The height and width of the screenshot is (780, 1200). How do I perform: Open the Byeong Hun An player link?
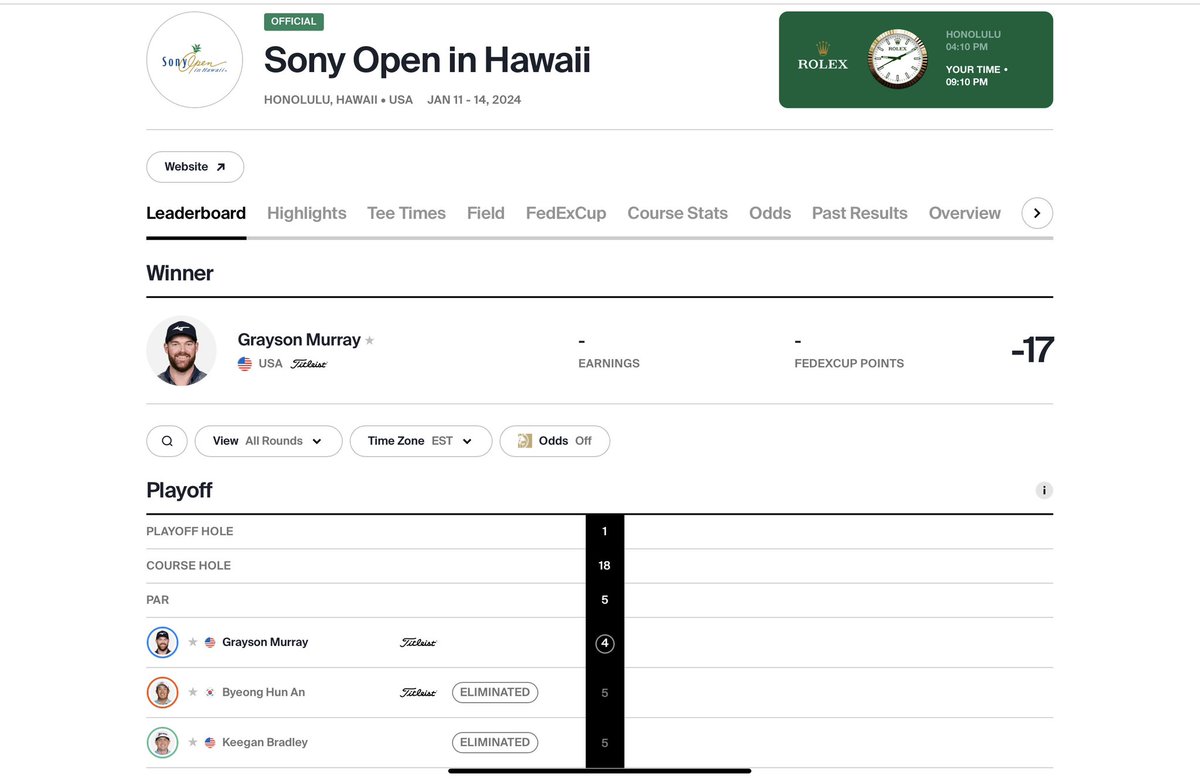[x=263, y=692]
